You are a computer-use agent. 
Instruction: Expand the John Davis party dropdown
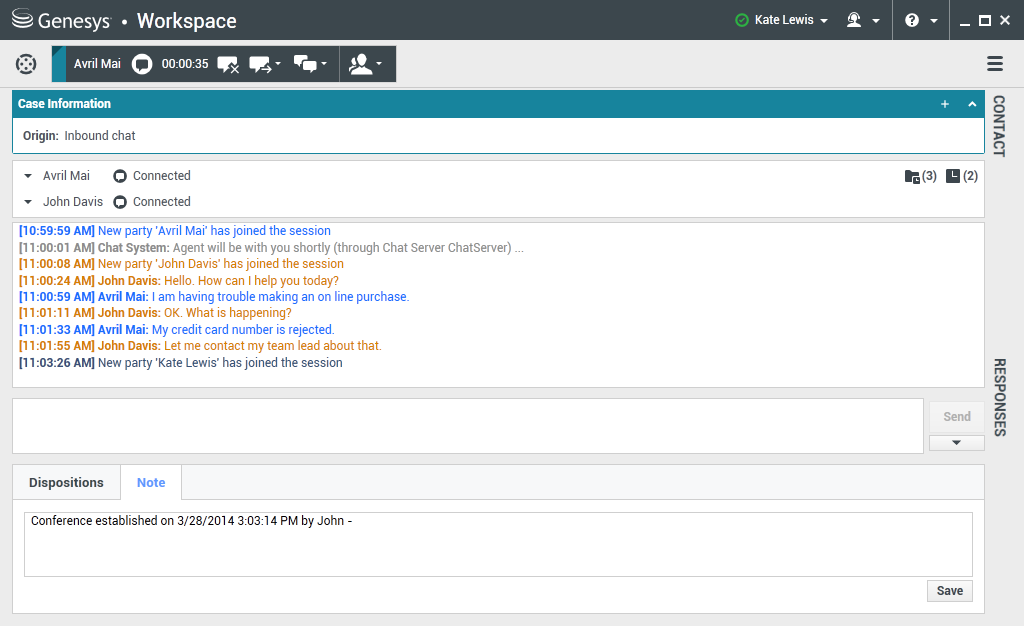click(x=28, y=202)
